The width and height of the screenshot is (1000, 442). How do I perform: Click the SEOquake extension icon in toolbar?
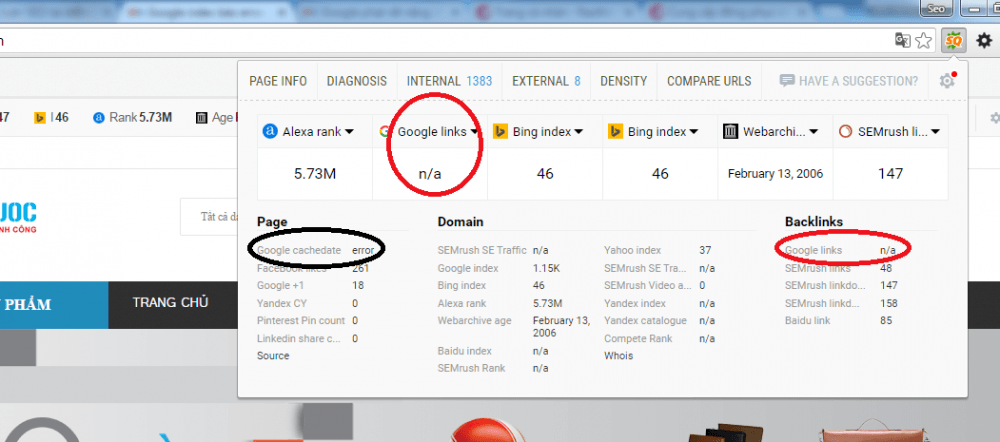[953, 41]
